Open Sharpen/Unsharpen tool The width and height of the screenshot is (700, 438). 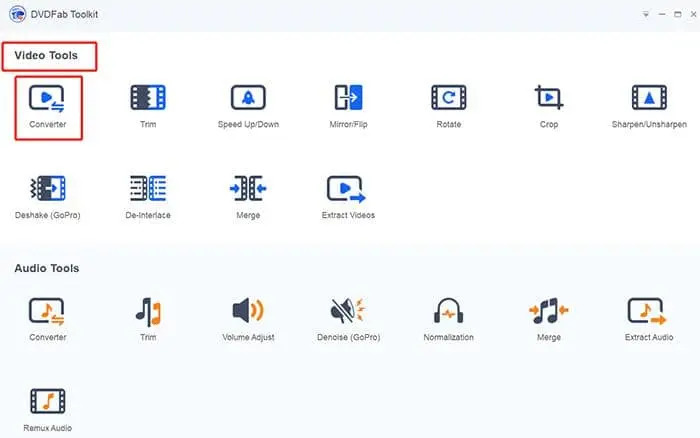[x=648, y=98]
